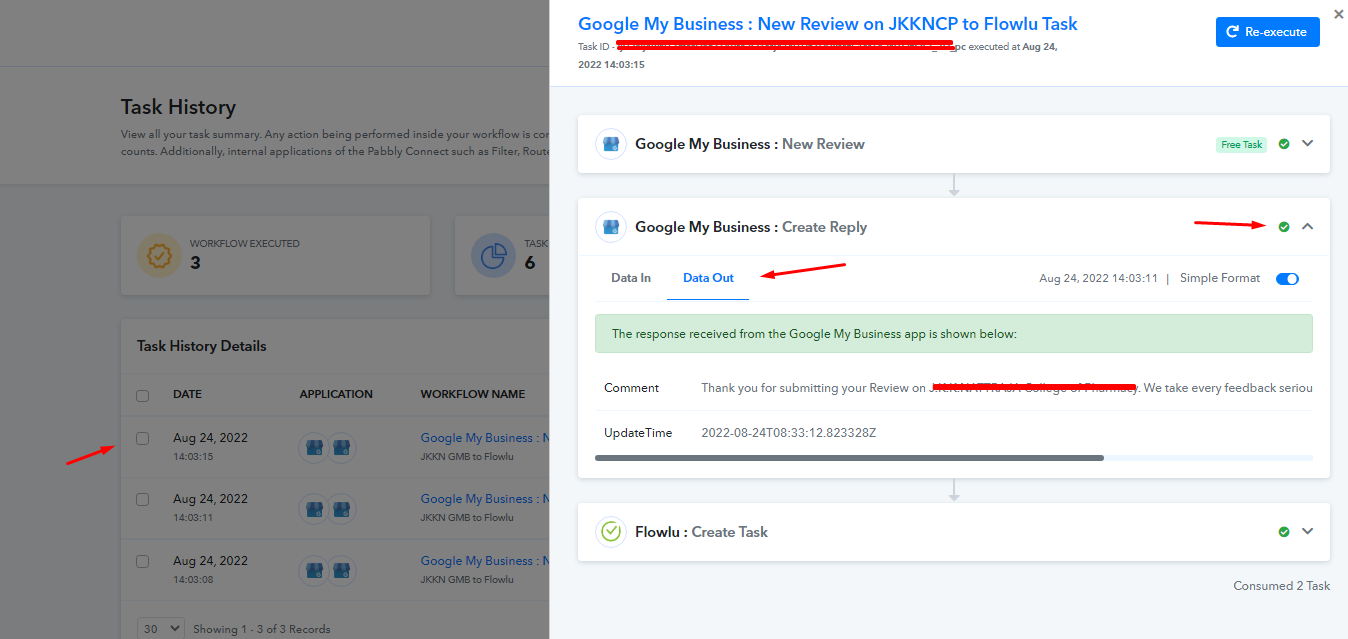Viewport: 1348px width, 639px height.
Task: Select the Data Out tab
Action: click(708, 278)
